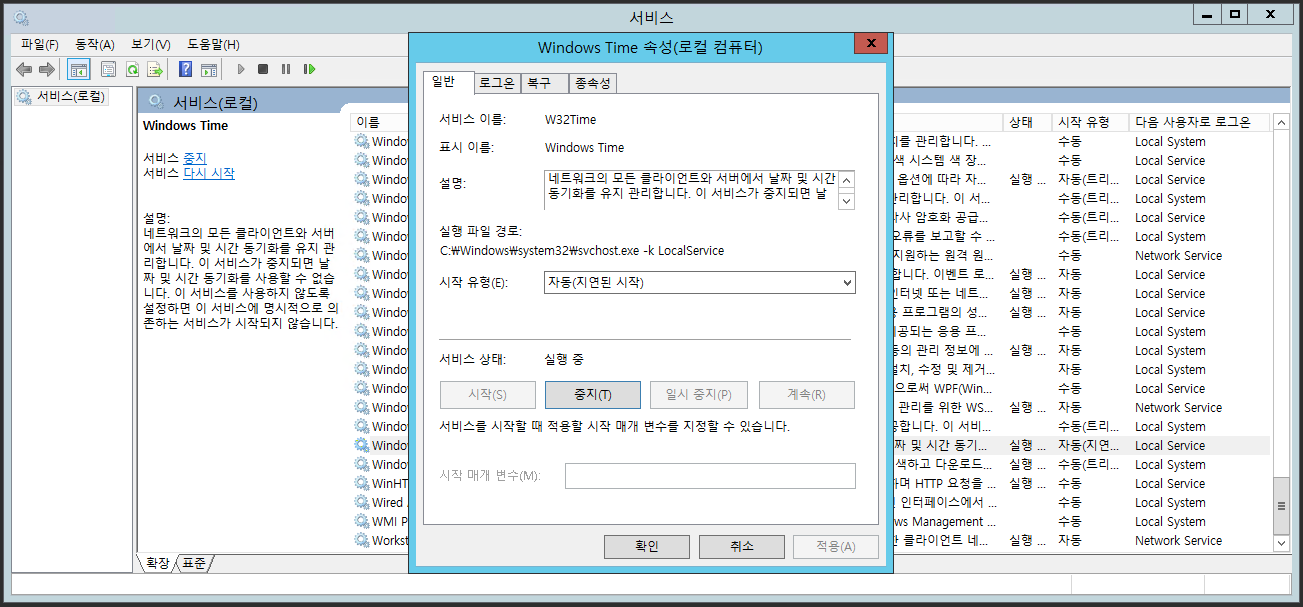Click the gear icon of Workst… service row
The image size is (1303, 607).
(x=361, y=540)
